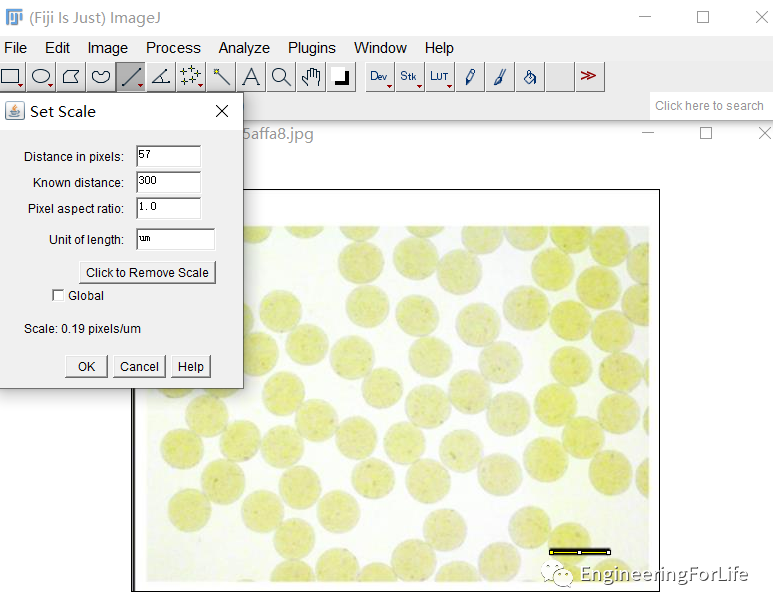Viewport: 773px width, 609px height.
Task: Select the Paintbrush tool
Action: 500,77
